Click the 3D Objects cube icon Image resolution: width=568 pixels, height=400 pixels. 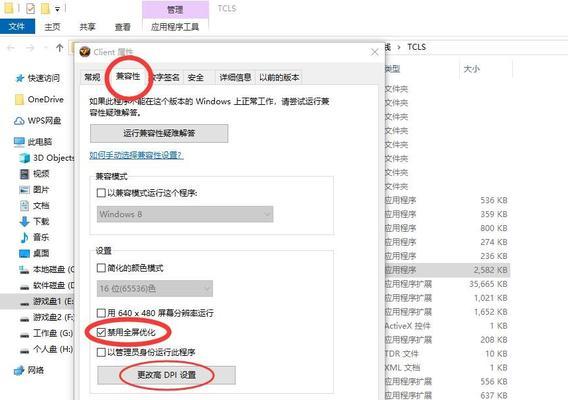point(25,158)
